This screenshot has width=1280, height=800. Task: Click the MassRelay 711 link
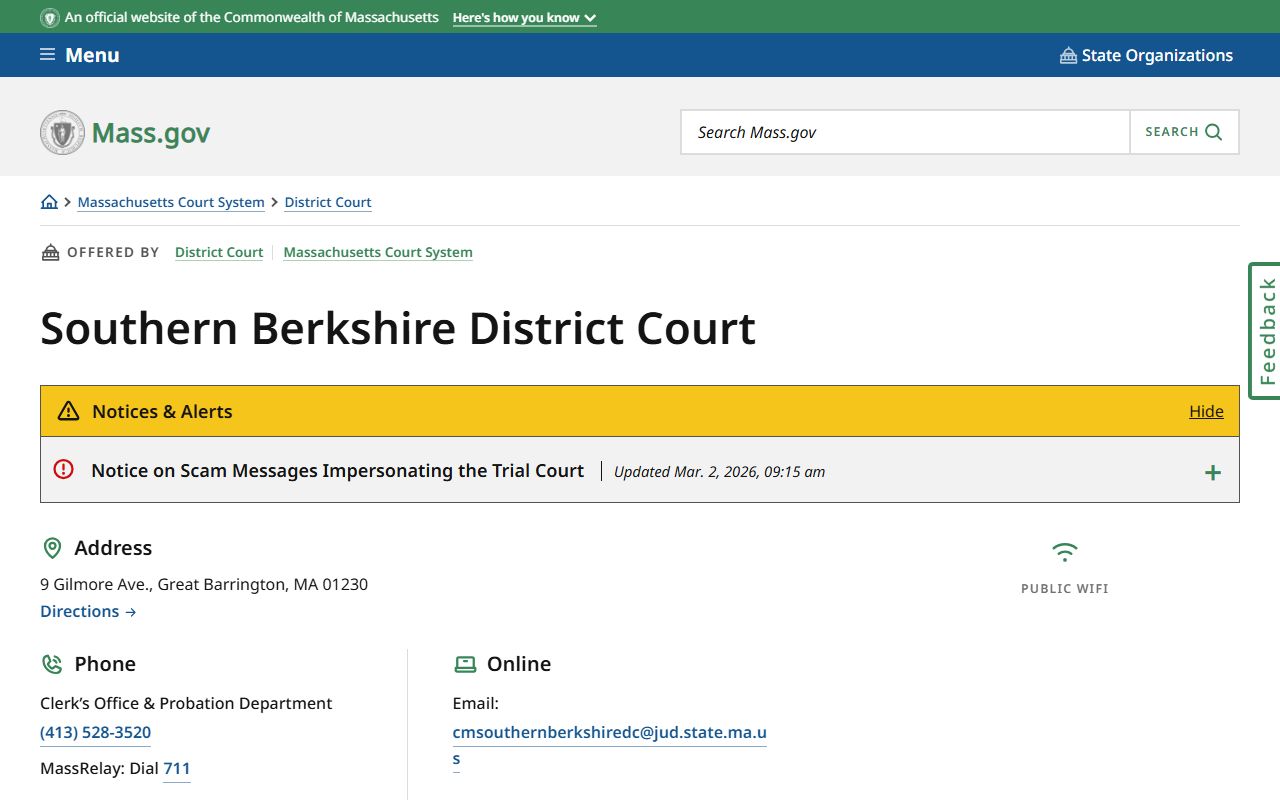(x=177, y=769)
